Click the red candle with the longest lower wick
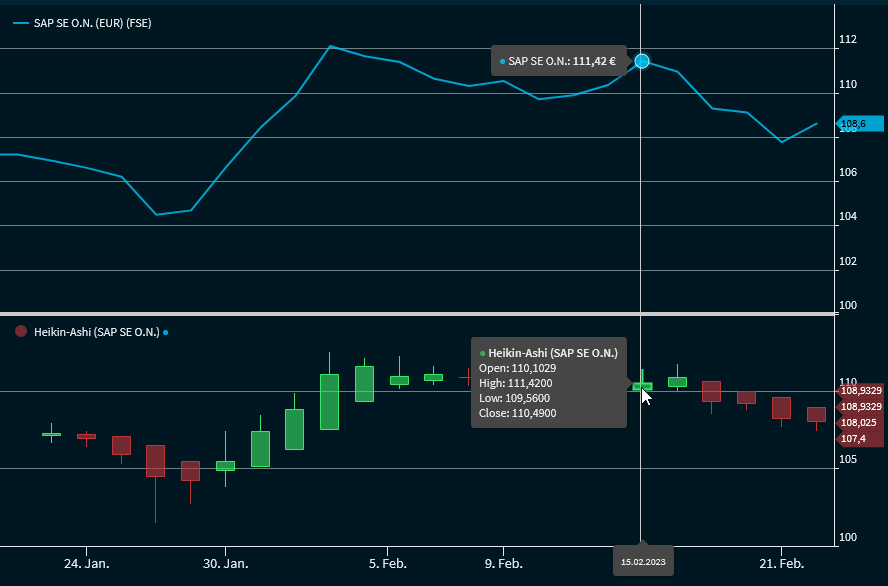Viewport: 888px width, 586px height. tap(155, 460)
